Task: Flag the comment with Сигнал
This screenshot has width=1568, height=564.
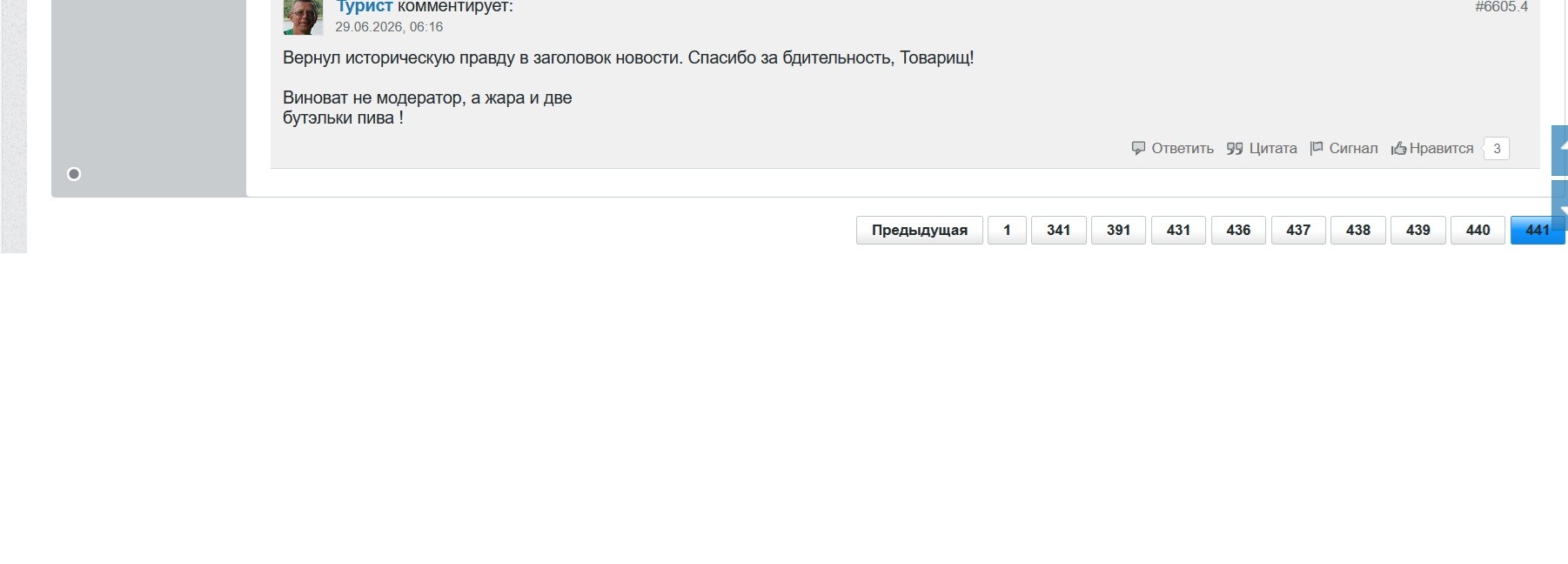Action: (1344, 149)
